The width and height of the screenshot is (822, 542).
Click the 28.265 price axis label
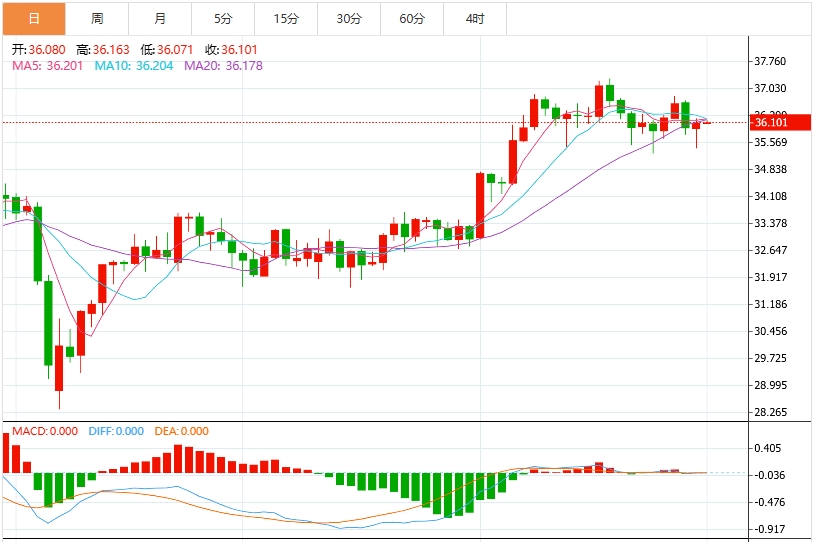tap(770, 413)
